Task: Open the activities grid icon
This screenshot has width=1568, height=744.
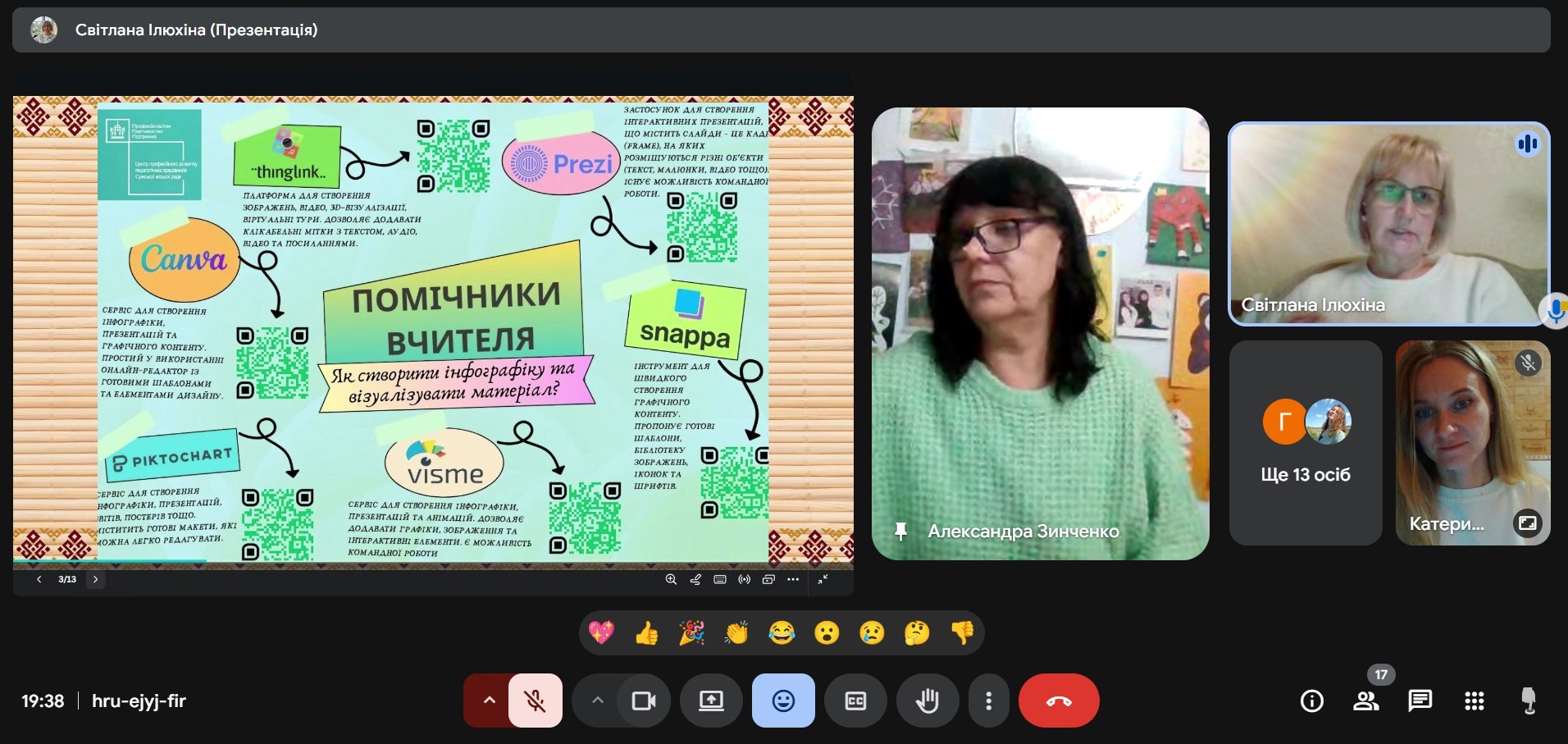Action: [1474, 701]
